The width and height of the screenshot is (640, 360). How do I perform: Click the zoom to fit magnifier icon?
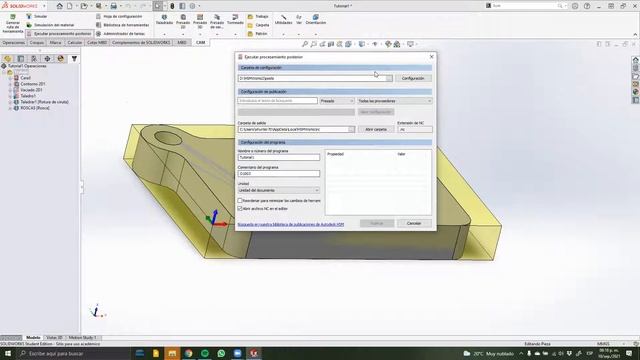pos(304,44)
